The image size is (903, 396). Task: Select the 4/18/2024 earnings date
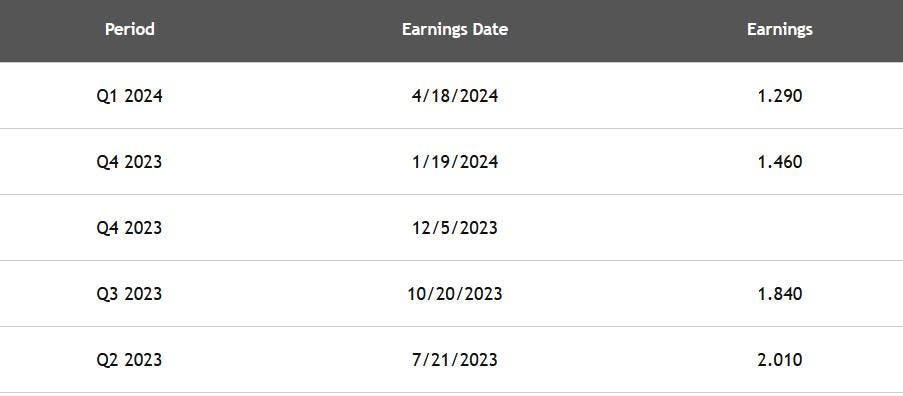pos(455,96)
